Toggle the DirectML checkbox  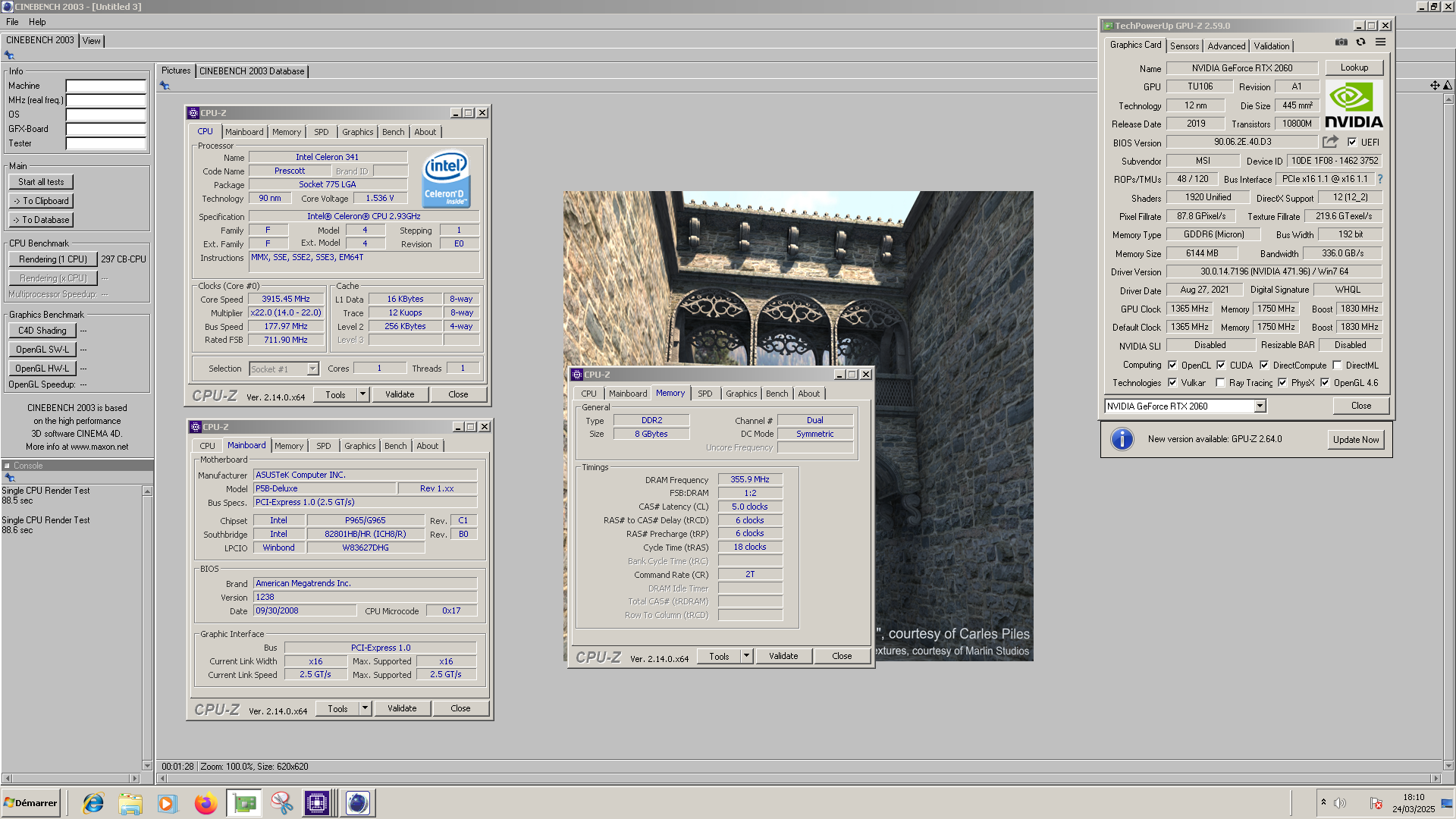[x=1337, y=365]
